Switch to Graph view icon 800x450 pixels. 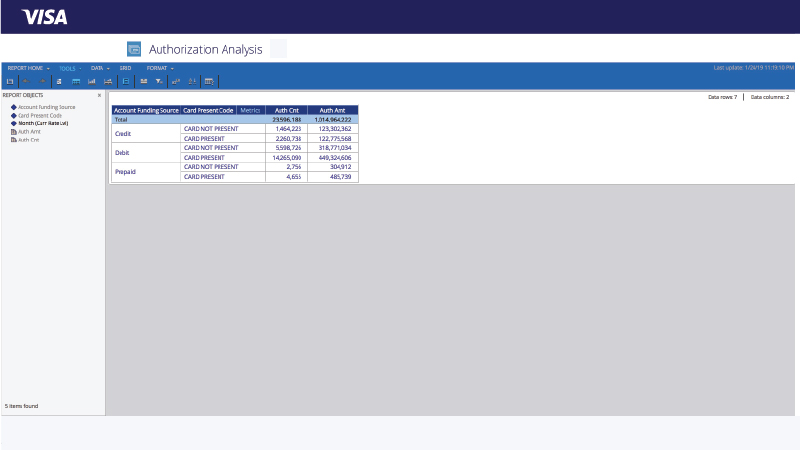point(92,81)
